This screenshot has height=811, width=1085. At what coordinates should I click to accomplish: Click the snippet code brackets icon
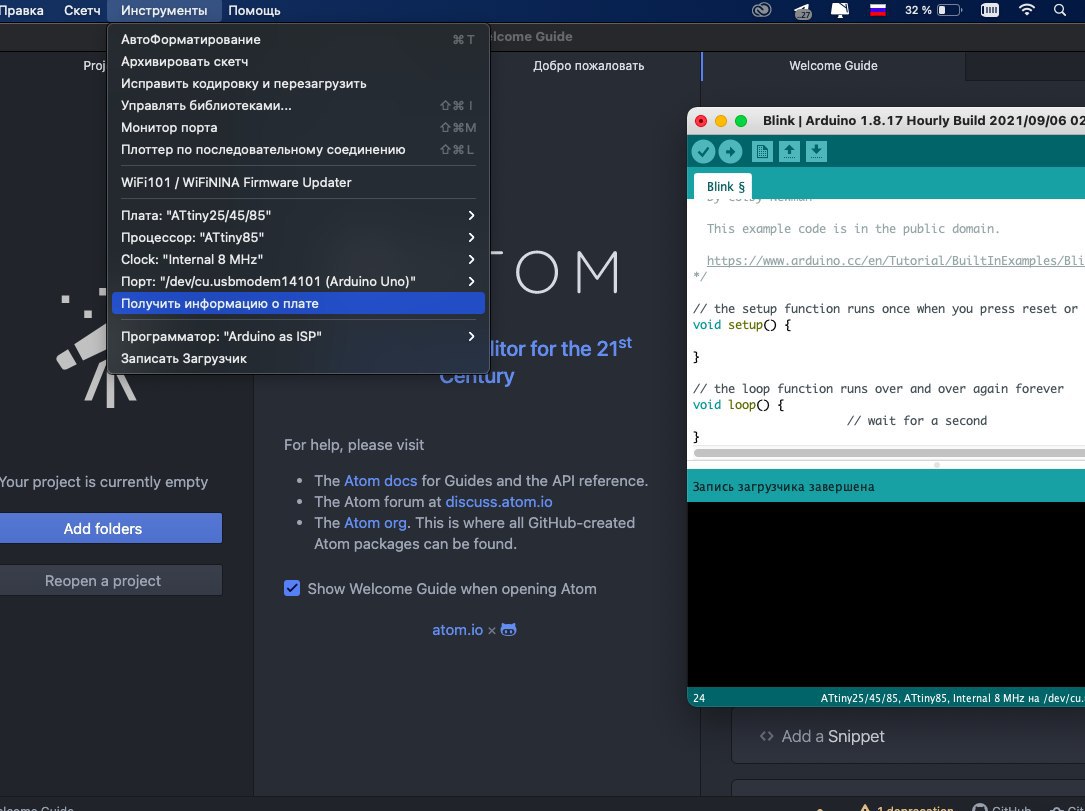[766, 736]
